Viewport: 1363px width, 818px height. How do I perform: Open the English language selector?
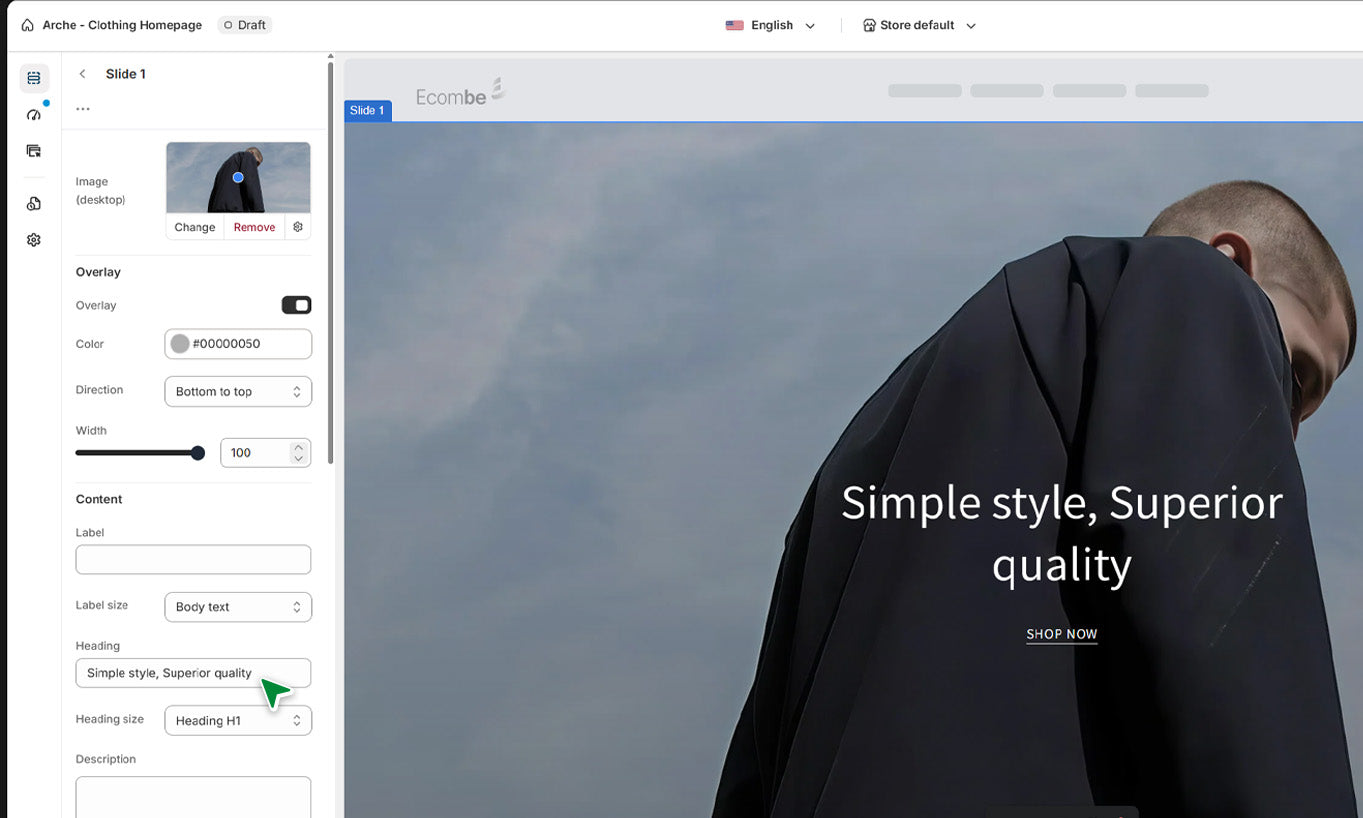770,25
